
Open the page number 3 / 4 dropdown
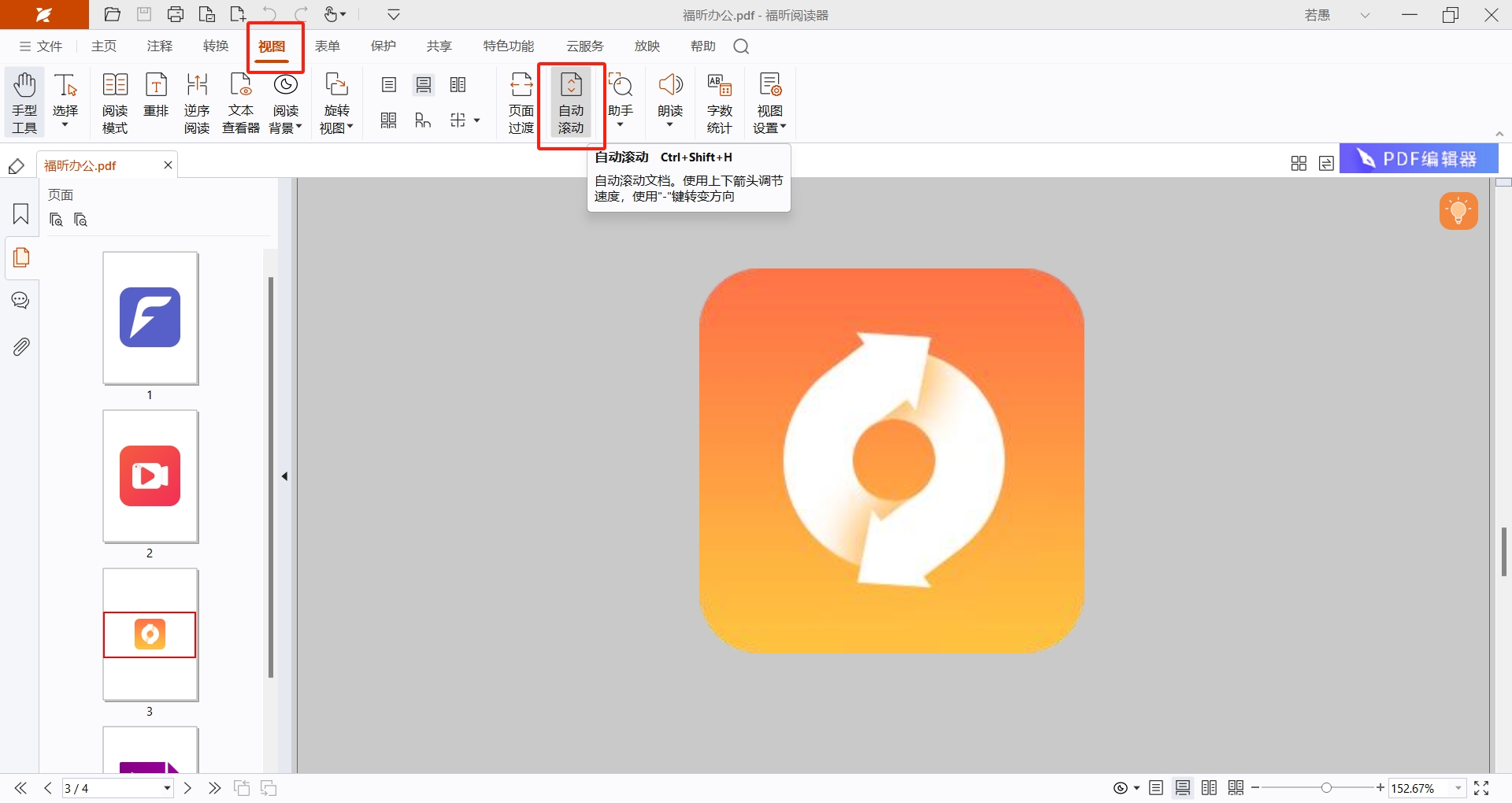pyautogui.click(x=167, y=788)
